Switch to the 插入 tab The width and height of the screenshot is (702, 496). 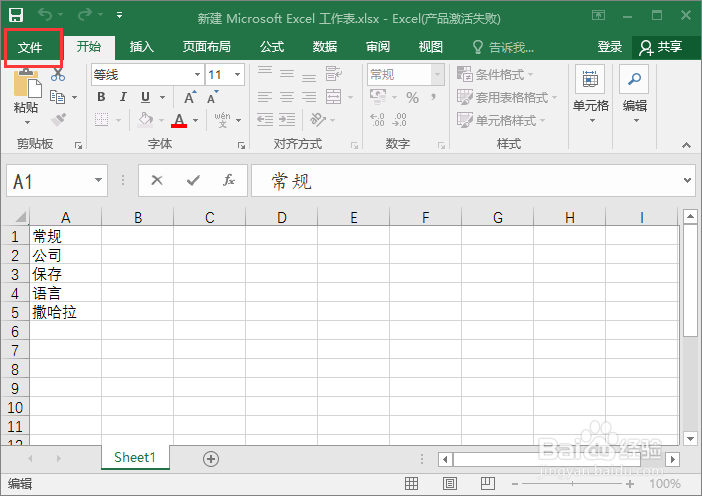(141, 47)
